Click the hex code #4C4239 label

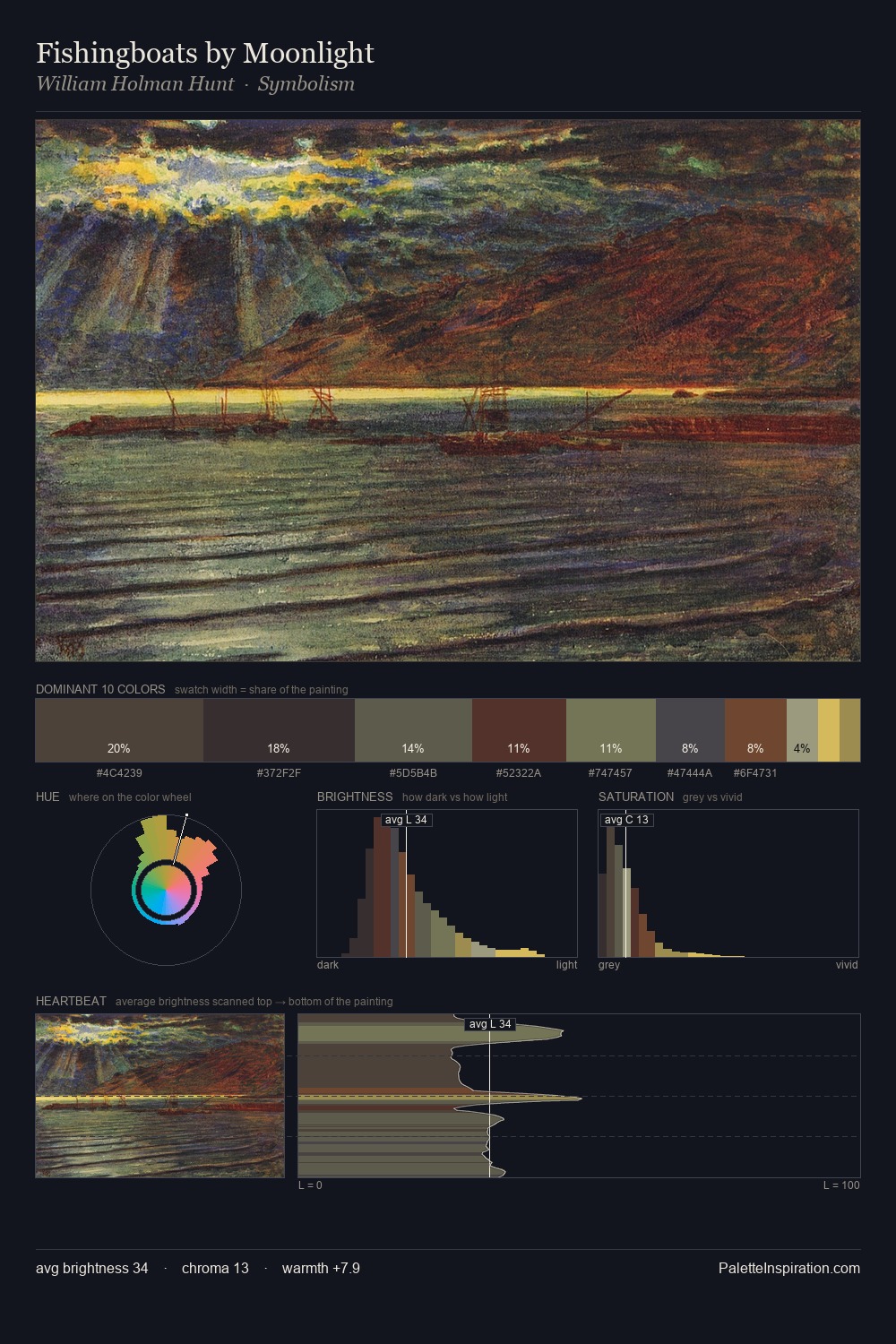click(x=119, y=772)
